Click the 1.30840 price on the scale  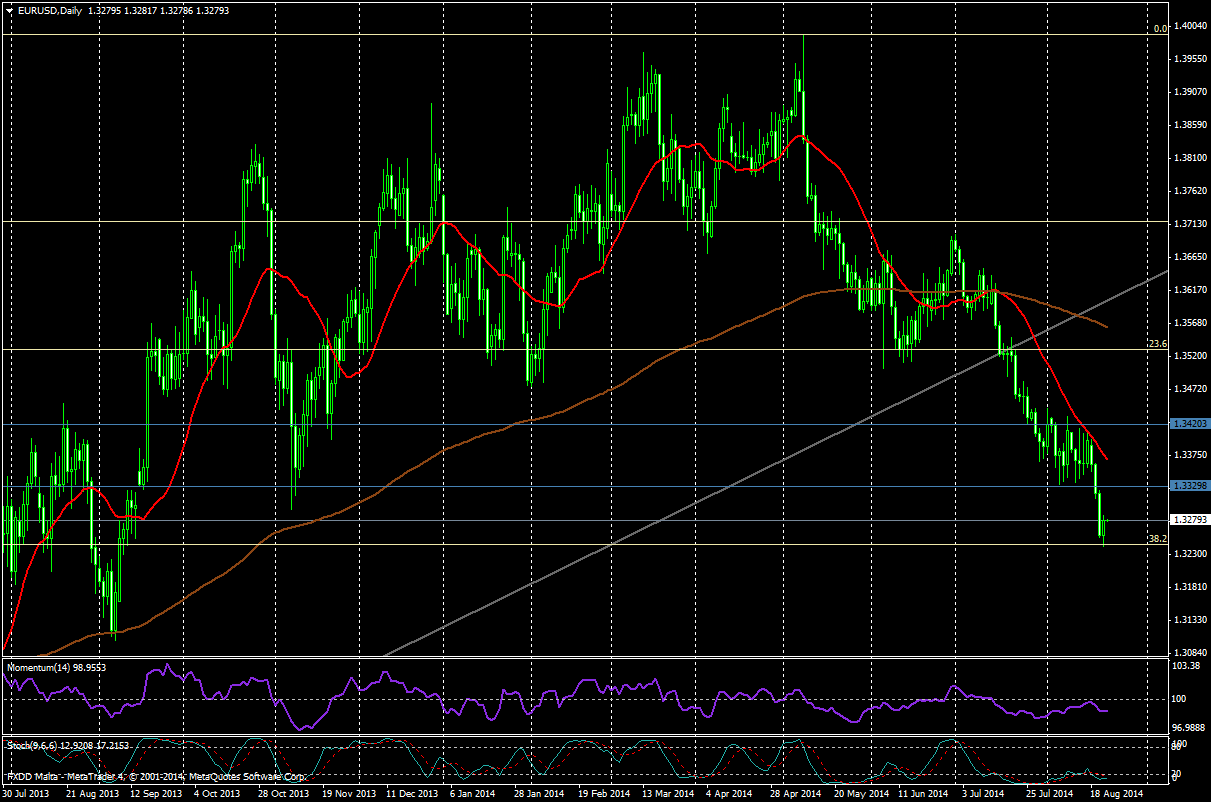1190,651
